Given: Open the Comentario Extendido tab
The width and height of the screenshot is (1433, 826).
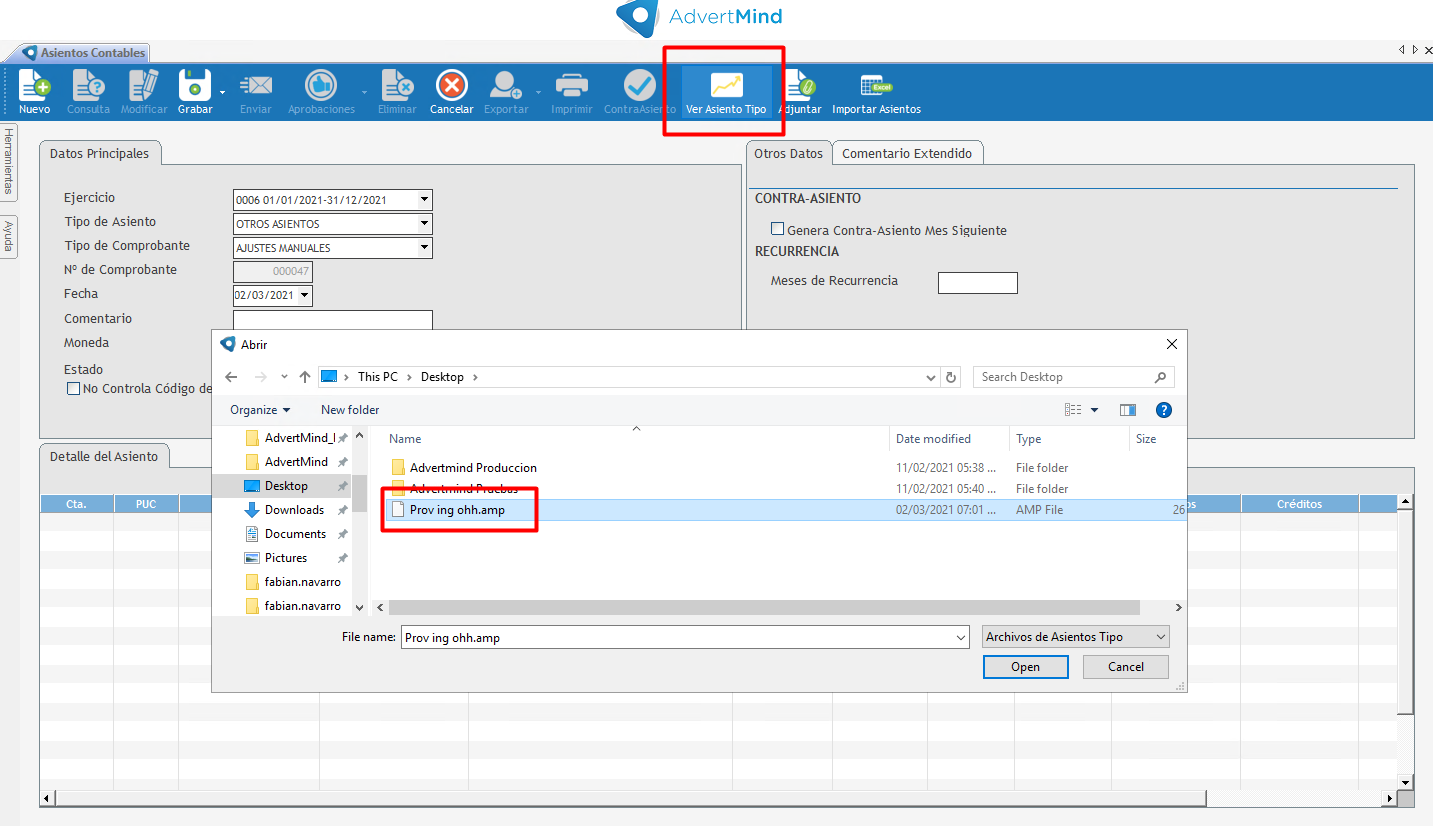Looking at the screenshot, I should [x=907, y=153].
